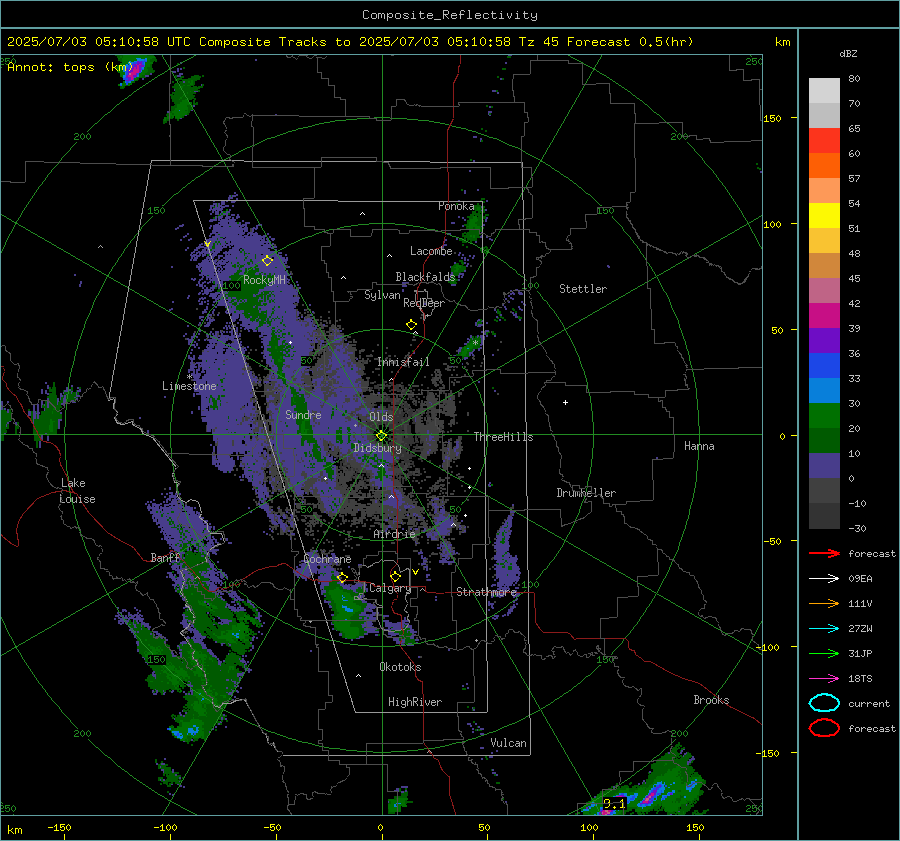Click the Cochrane town label
Image resolution: width=900 pixels, height=841 pixels.
click(x=327, y=559)
